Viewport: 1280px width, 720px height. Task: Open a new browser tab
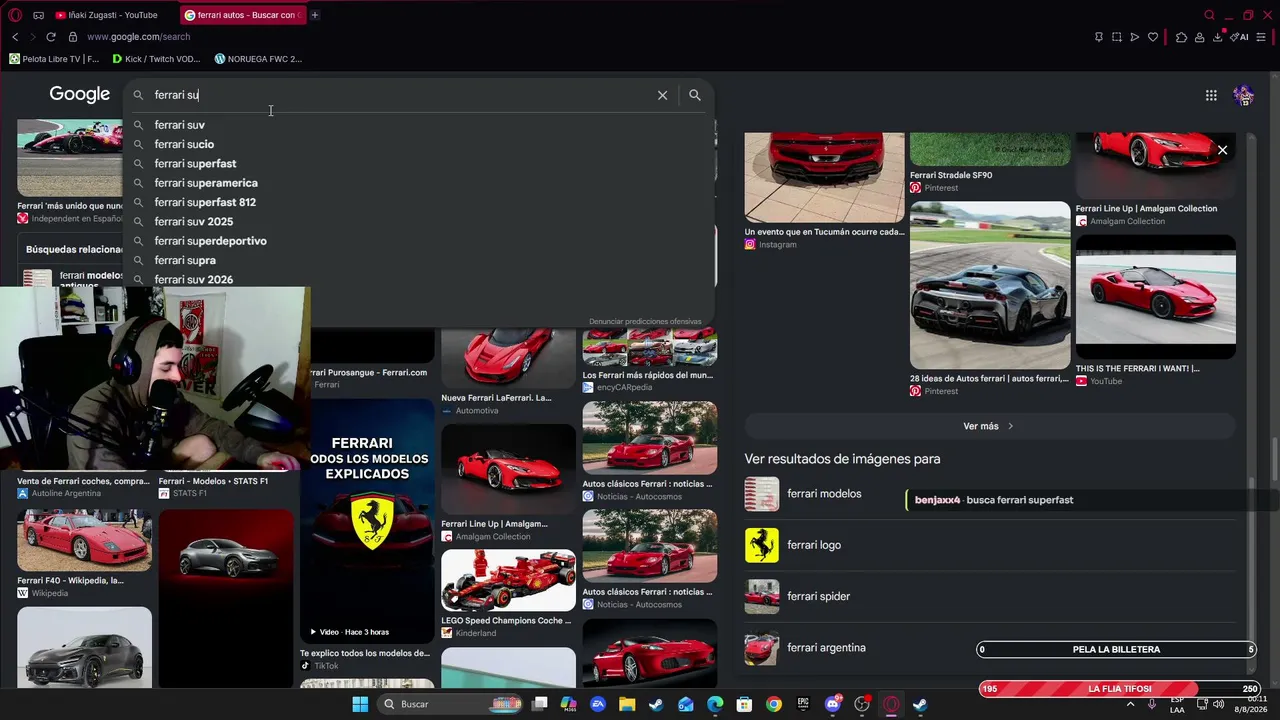coord(314,15)
